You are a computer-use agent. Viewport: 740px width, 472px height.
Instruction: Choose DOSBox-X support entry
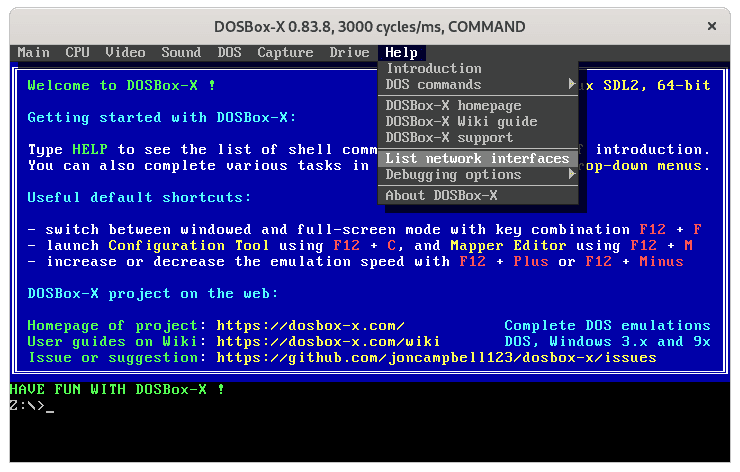[x=478, y=137]
